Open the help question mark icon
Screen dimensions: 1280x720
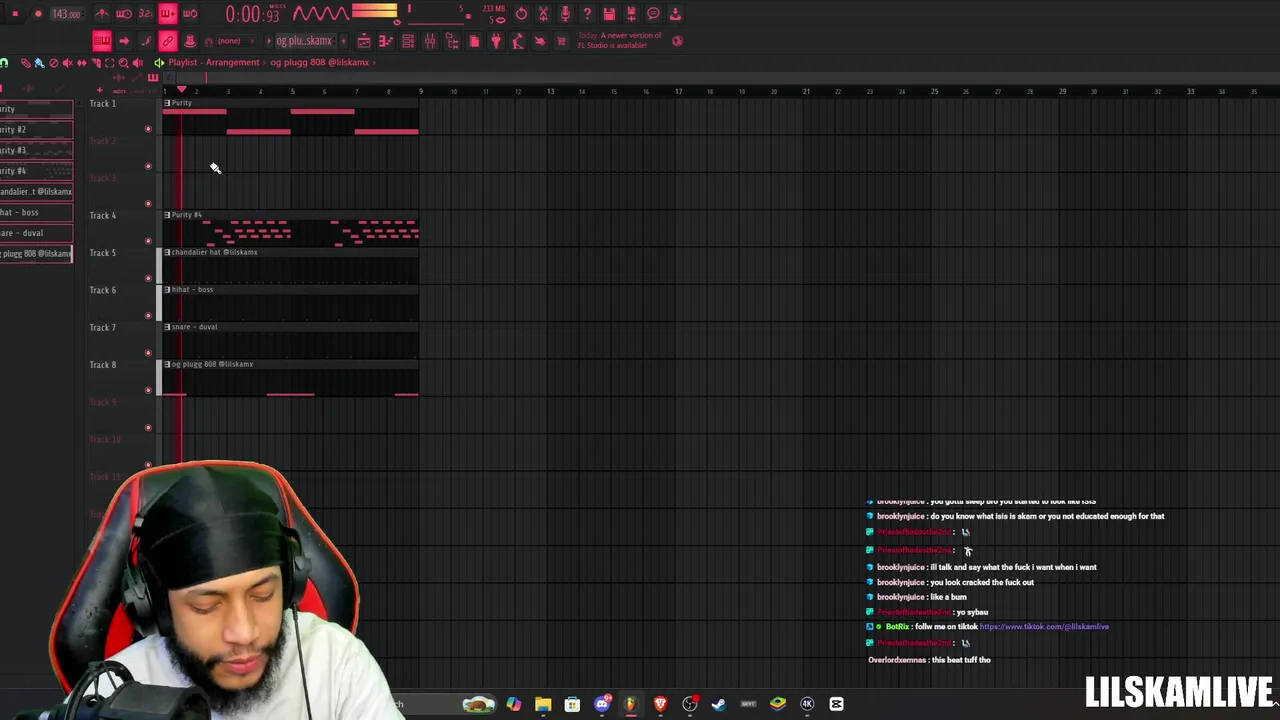pos(587,14)
